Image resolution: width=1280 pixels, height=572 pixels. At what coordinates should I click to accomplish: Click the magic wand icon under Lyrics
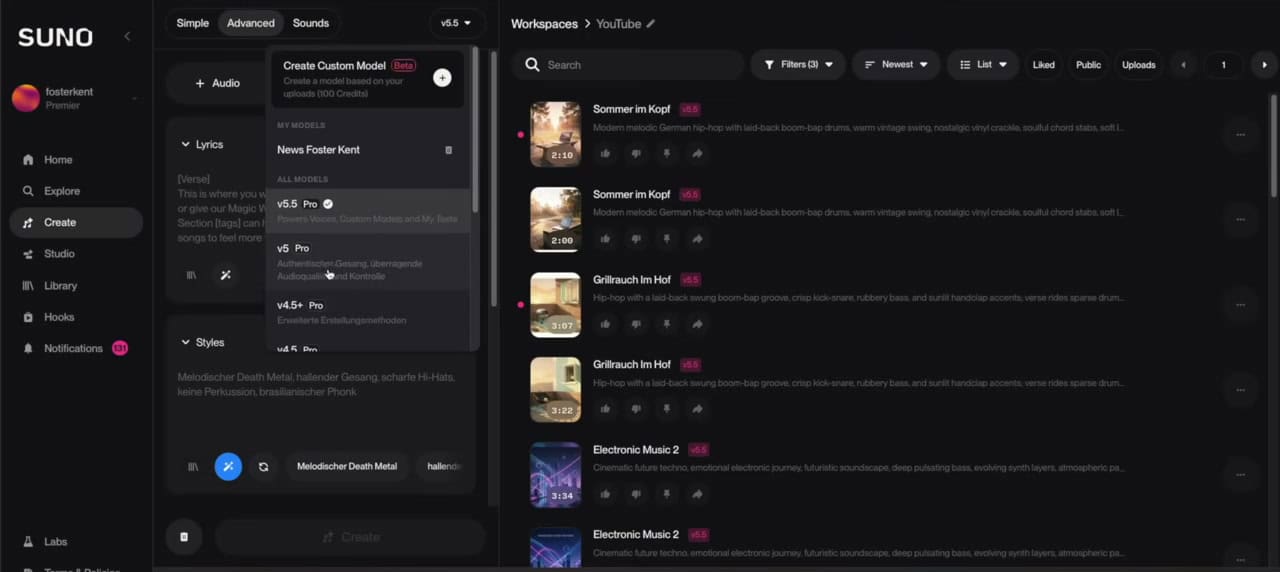click(225, 275)
